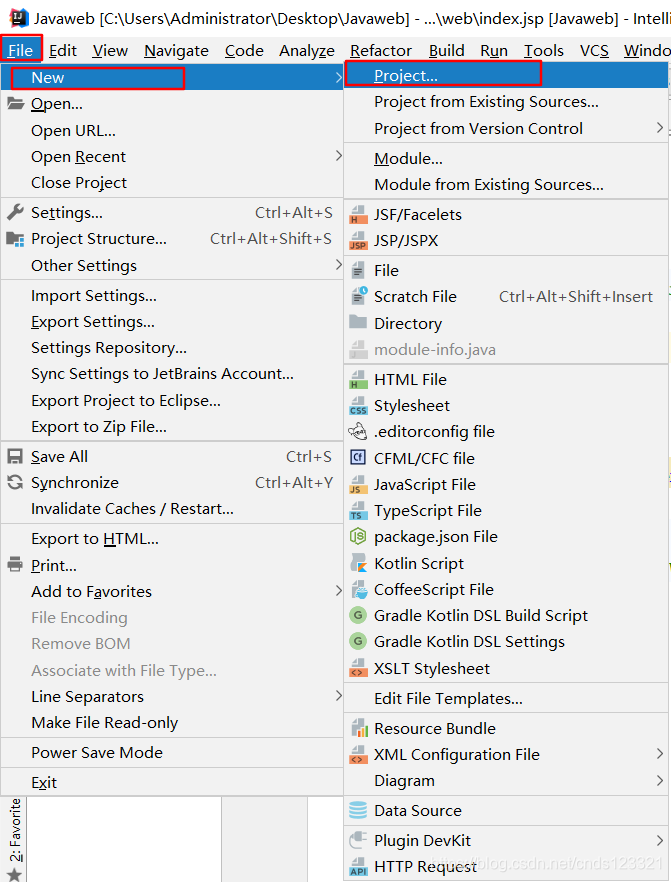Choose Export Project to Eclipse...
This screenshot has width=671, height=882.
(172, 400)
